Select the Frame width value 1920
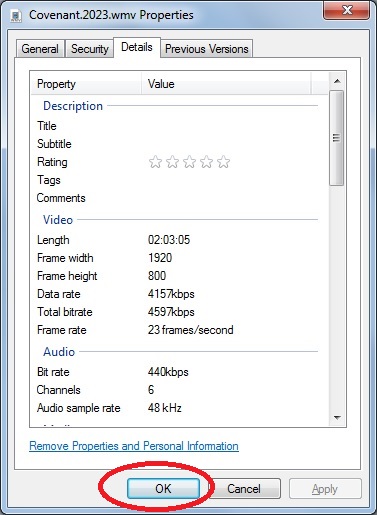Screen dimensions: 377x515 pos(160,258)
